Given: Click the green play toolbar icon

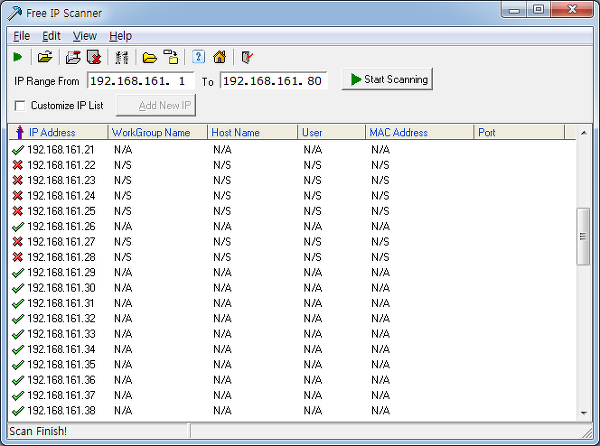Looking at the screenshot, I should 18,57.
